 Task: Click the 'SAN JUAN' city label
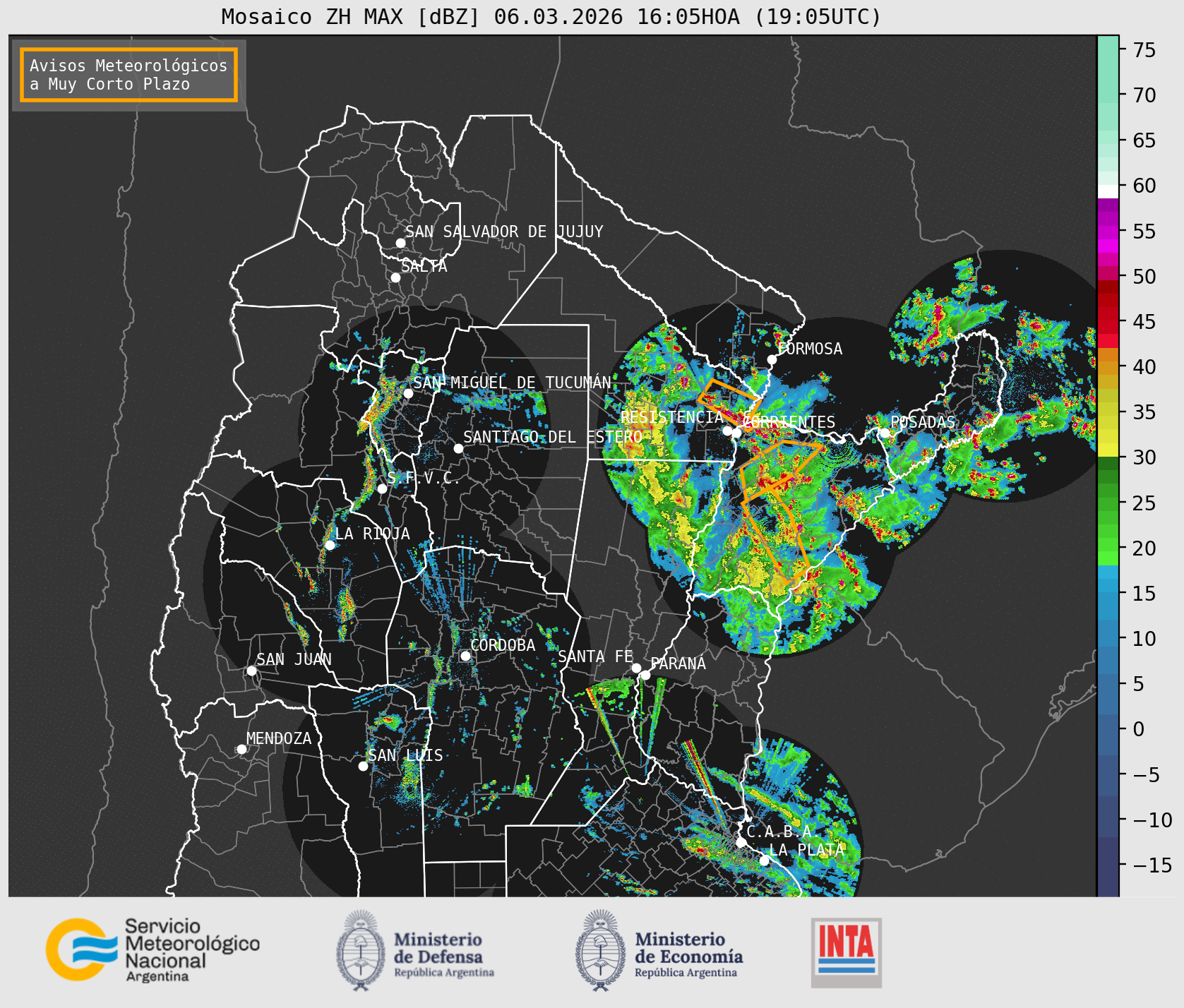(x=294, y=659)
